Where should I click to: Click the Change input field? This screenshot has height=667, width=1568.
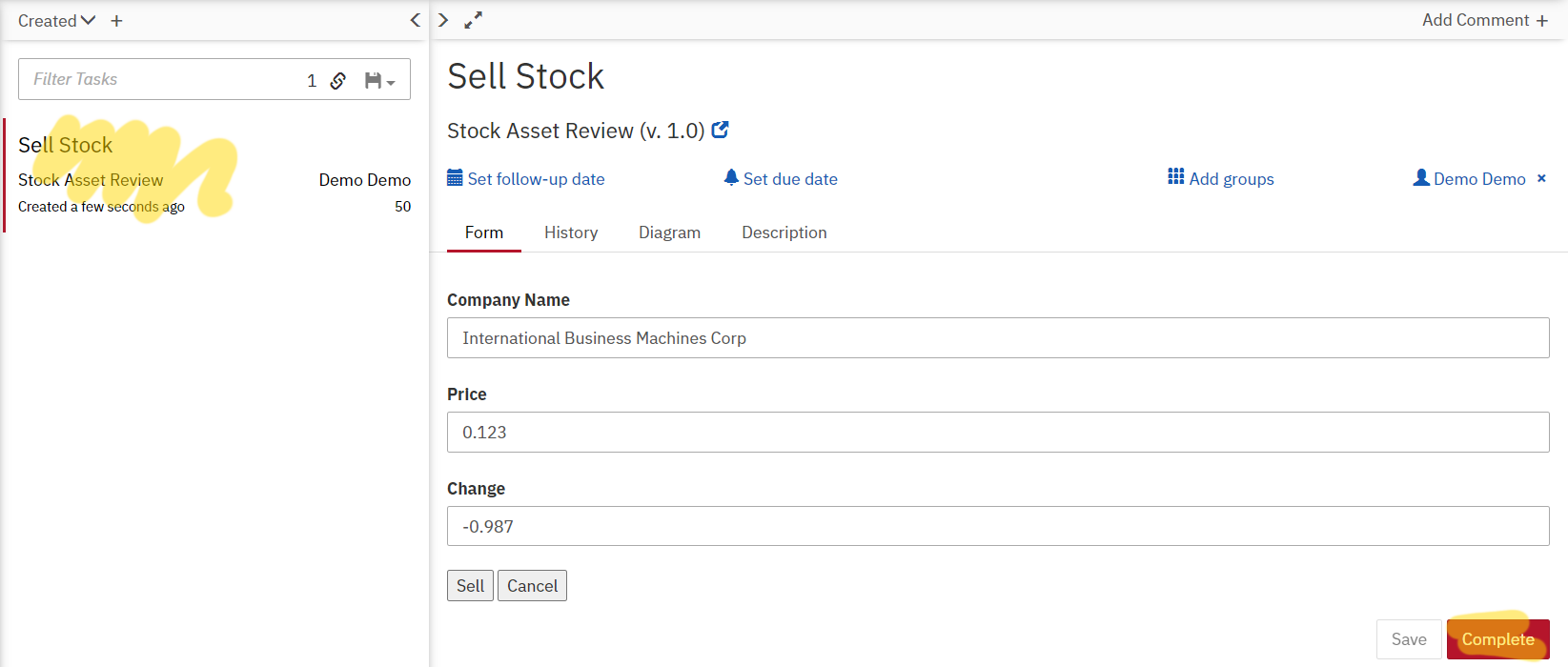(998, 526)
